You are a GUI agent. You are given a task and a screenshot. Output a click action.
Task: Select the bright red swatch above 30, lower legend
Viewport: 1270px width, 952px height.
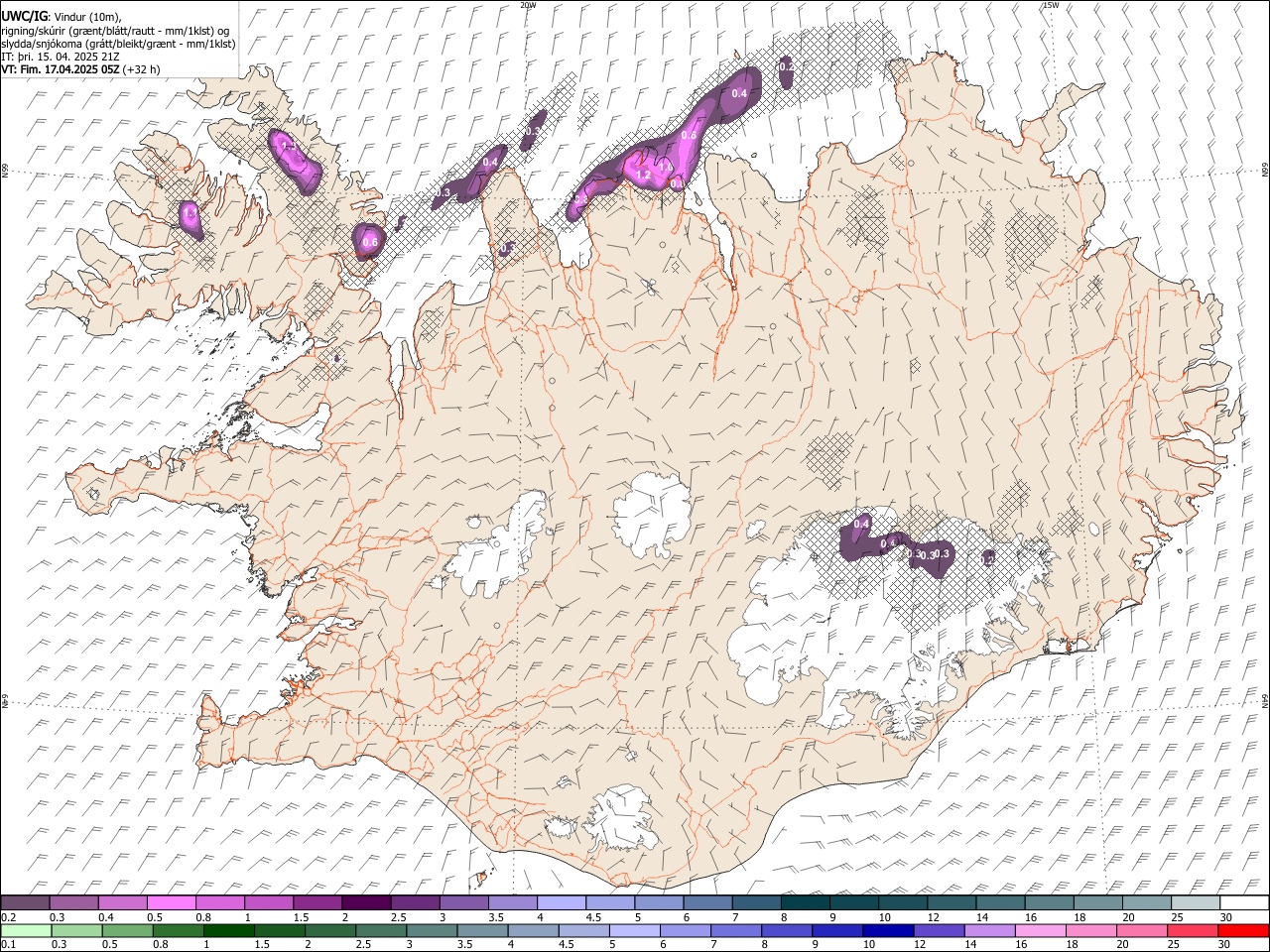click(x=1242, y=930)
